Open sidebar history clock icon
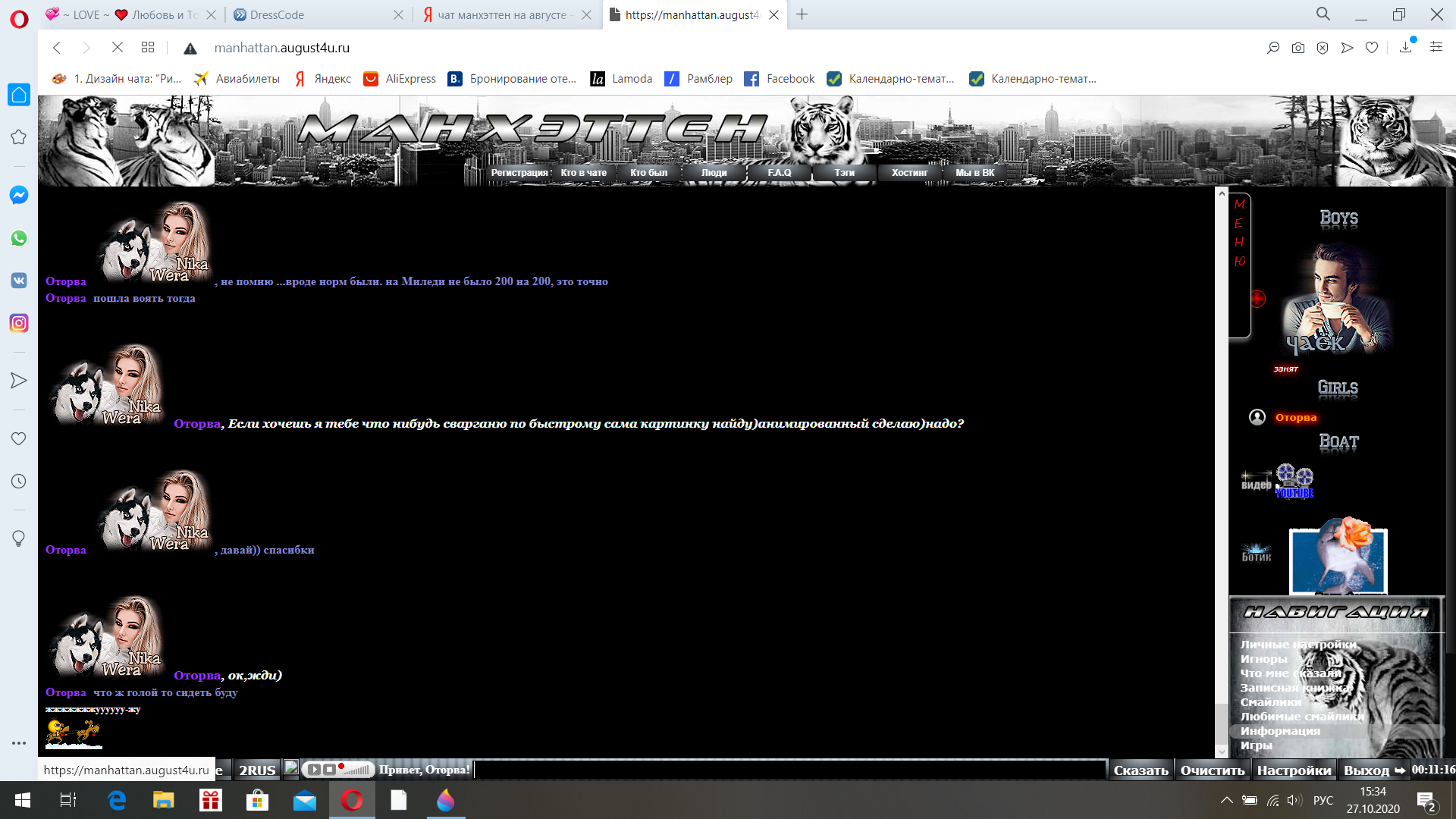 click(x=19, y=482)
